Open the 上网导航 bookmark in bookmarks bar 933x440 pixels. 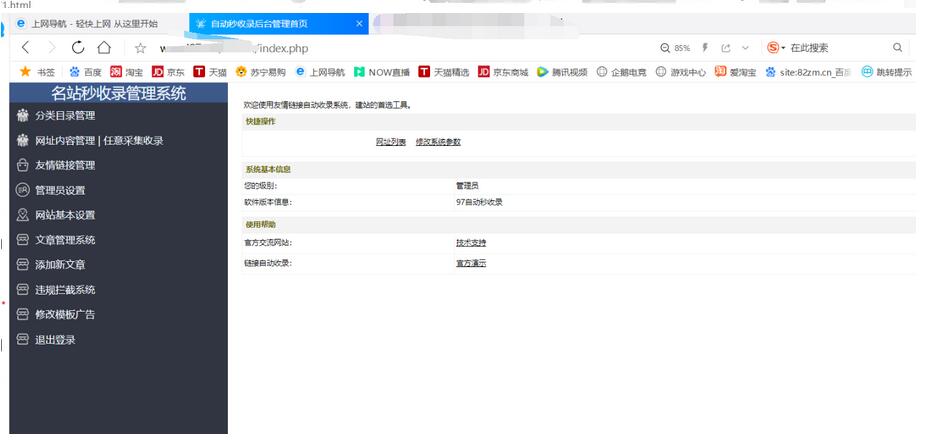click(x=320, y=72)
